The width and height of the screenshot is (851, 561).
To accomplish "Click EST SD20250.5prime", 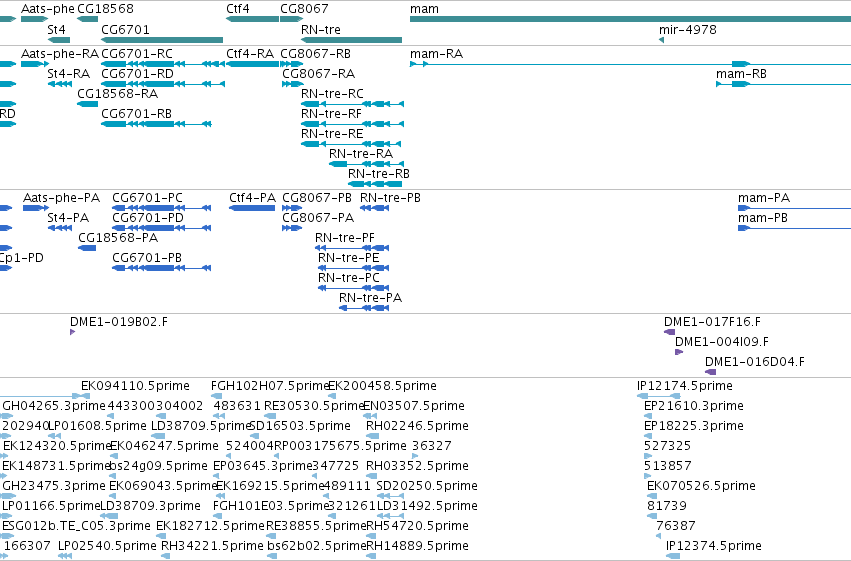I will (x=427, y=486).
